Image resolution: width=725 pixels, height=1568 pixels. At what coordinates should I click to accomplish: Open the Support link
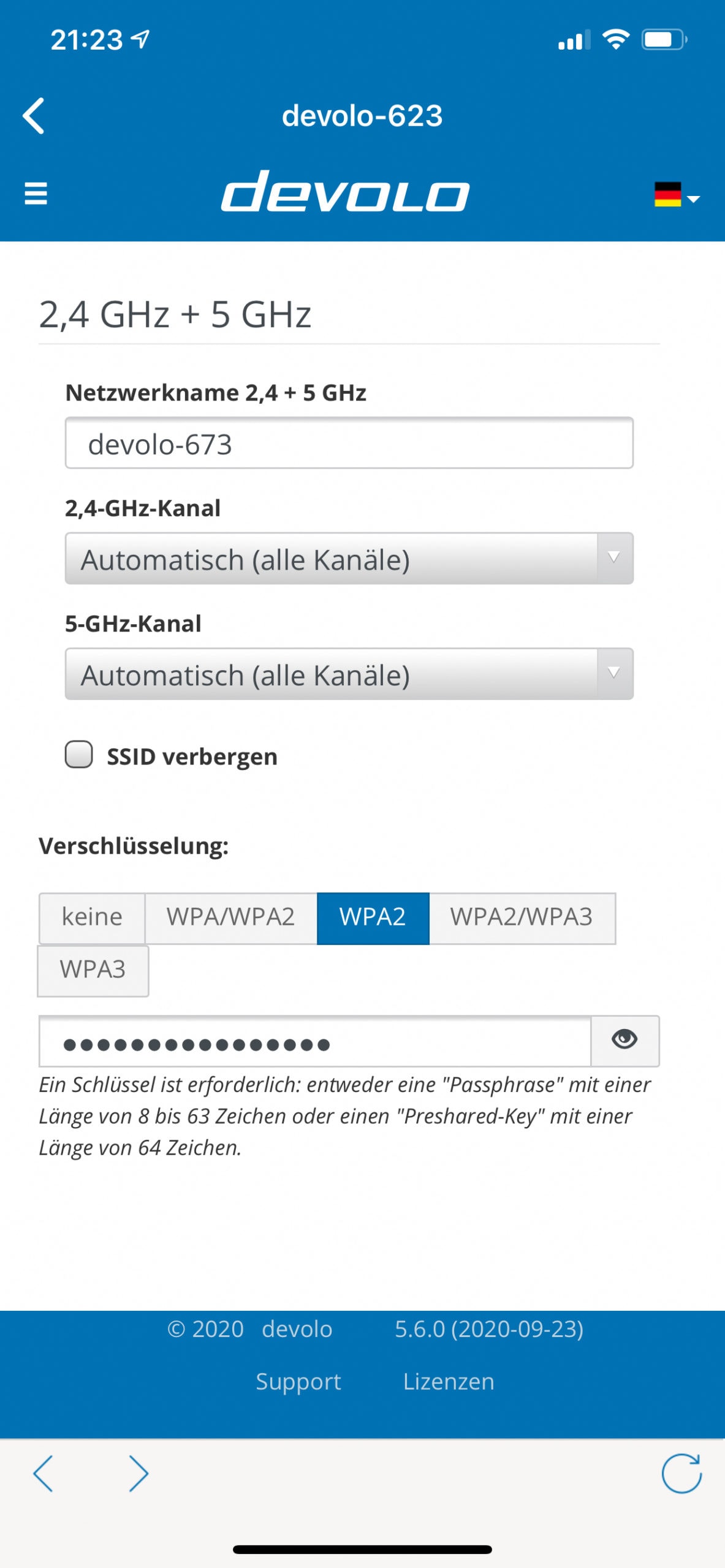[x=298, y=1382]
